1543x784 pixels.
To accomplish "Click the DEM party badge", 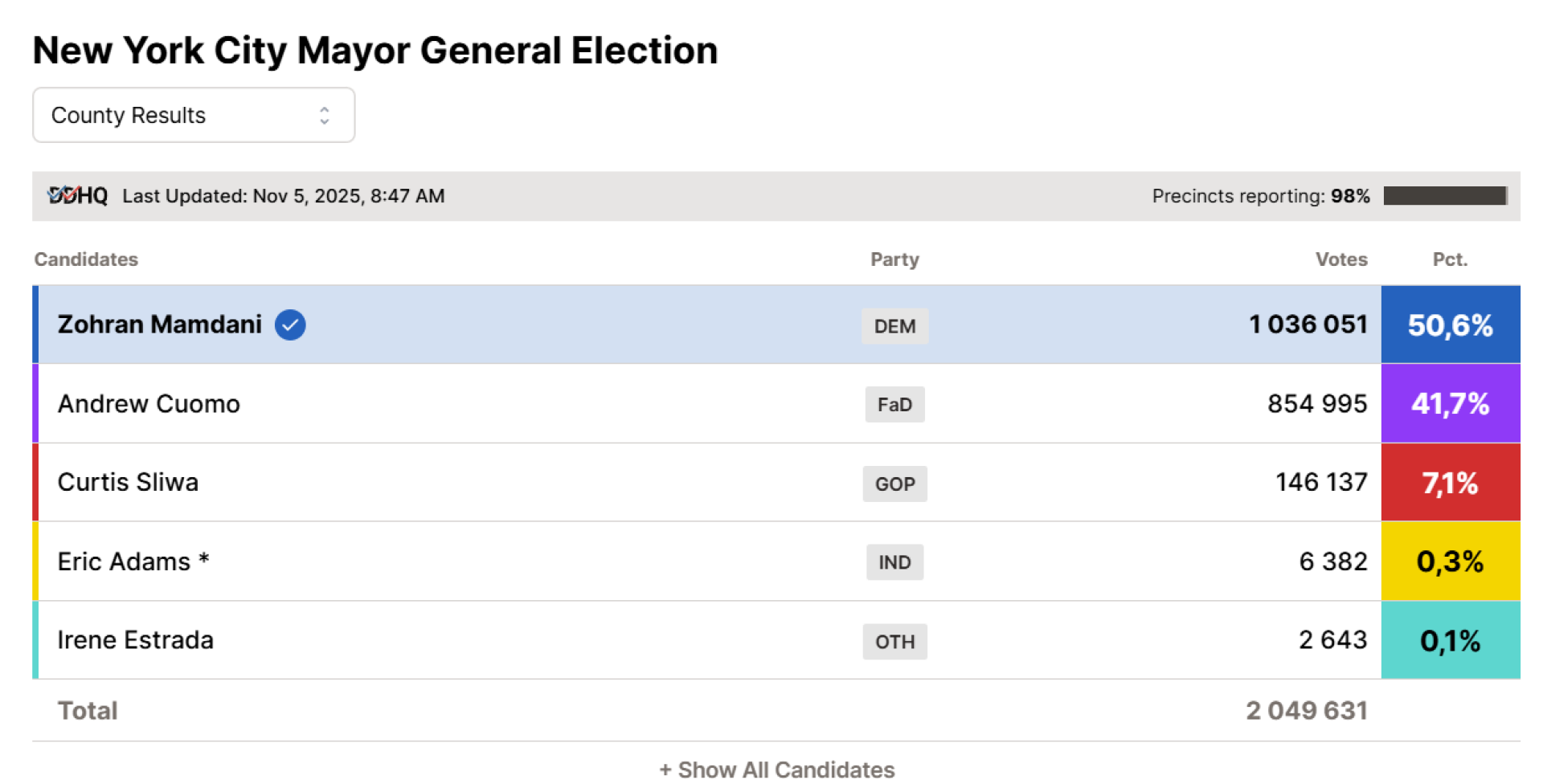I will point(894,326).
